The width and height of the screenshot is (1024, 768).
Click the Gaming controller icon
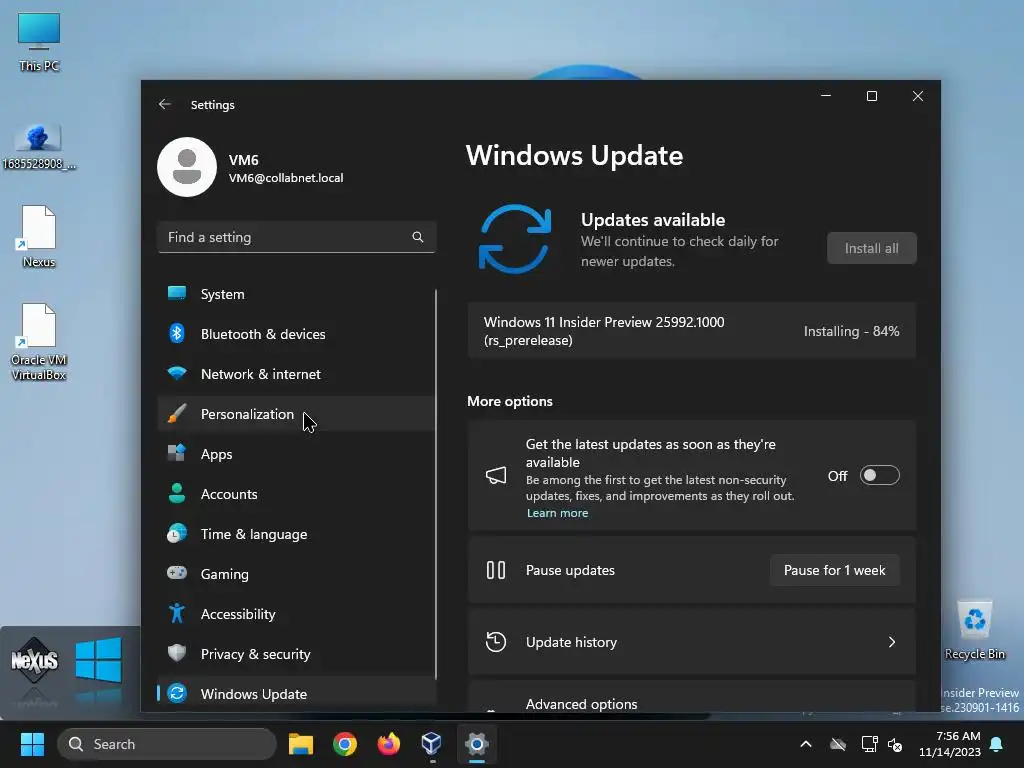click(177, 573)
